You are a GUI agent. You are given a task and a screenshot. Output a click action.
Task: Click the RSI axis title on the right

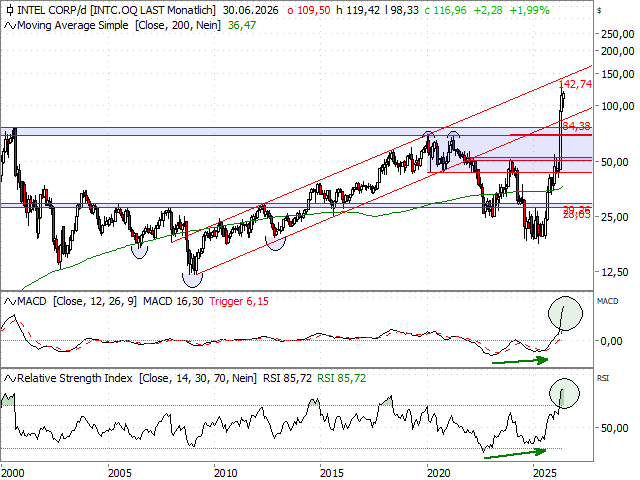click(x=603, y=379)
